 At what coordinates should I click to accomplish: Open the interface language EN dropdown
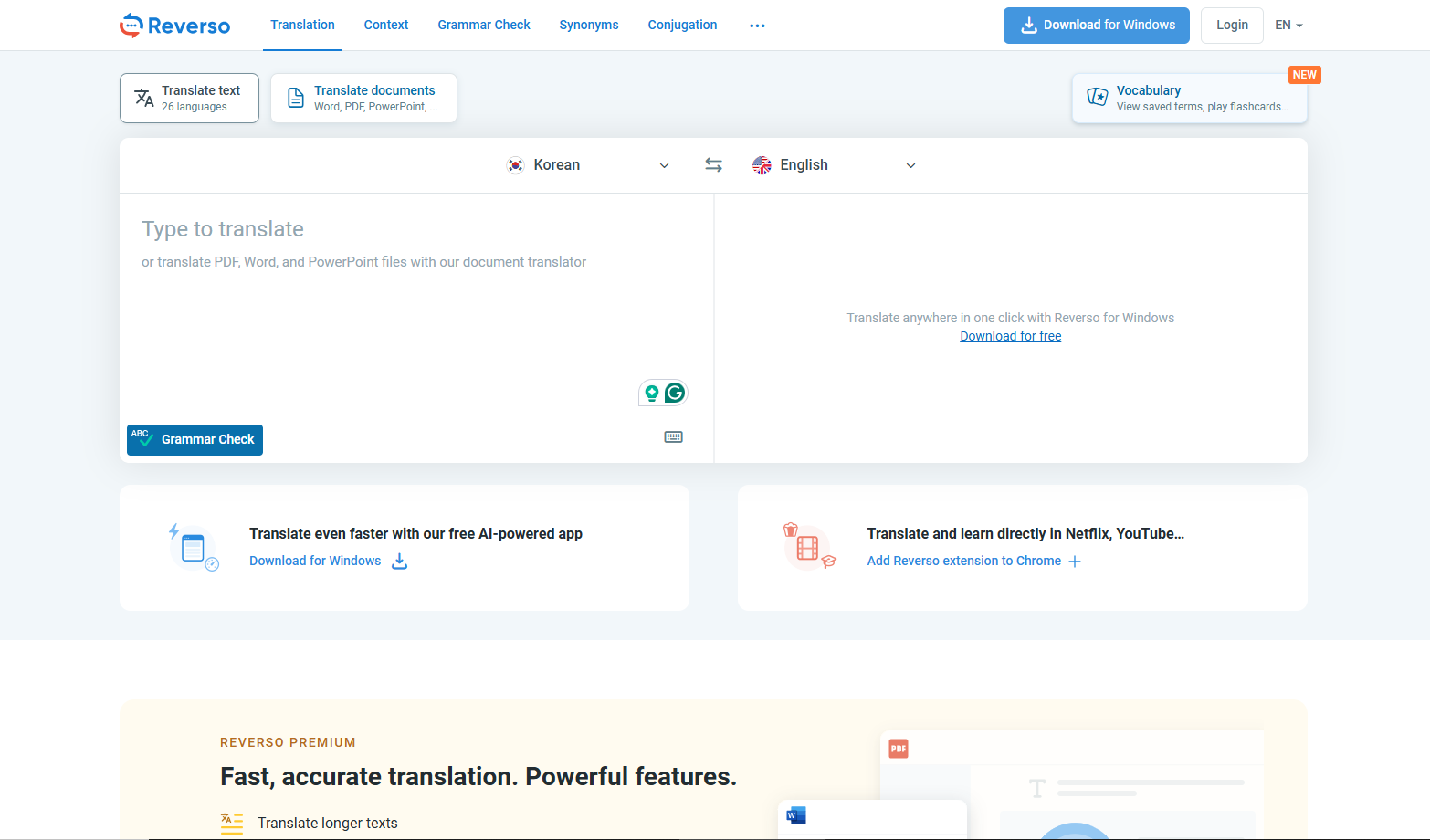(x=1288, y=25)
